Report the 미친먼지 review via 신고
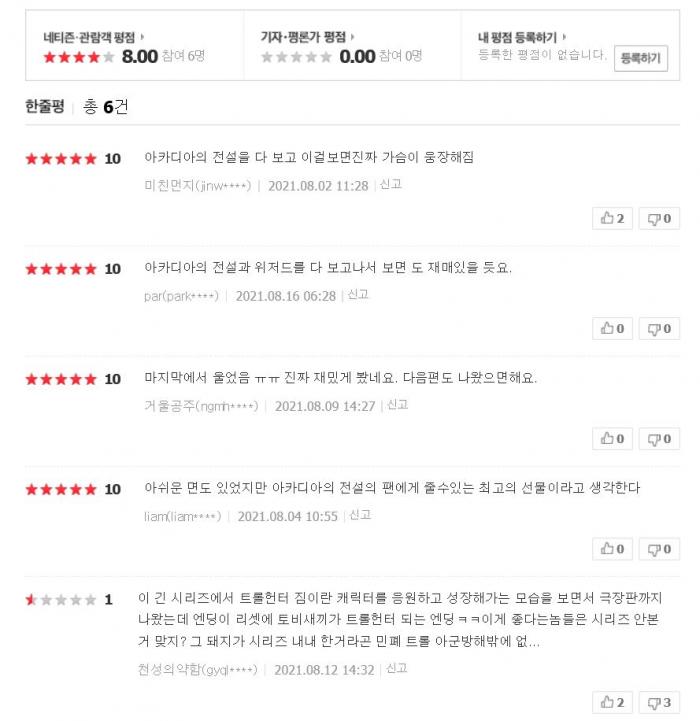The width and height of the screenshot is (700, 721). 390,185
